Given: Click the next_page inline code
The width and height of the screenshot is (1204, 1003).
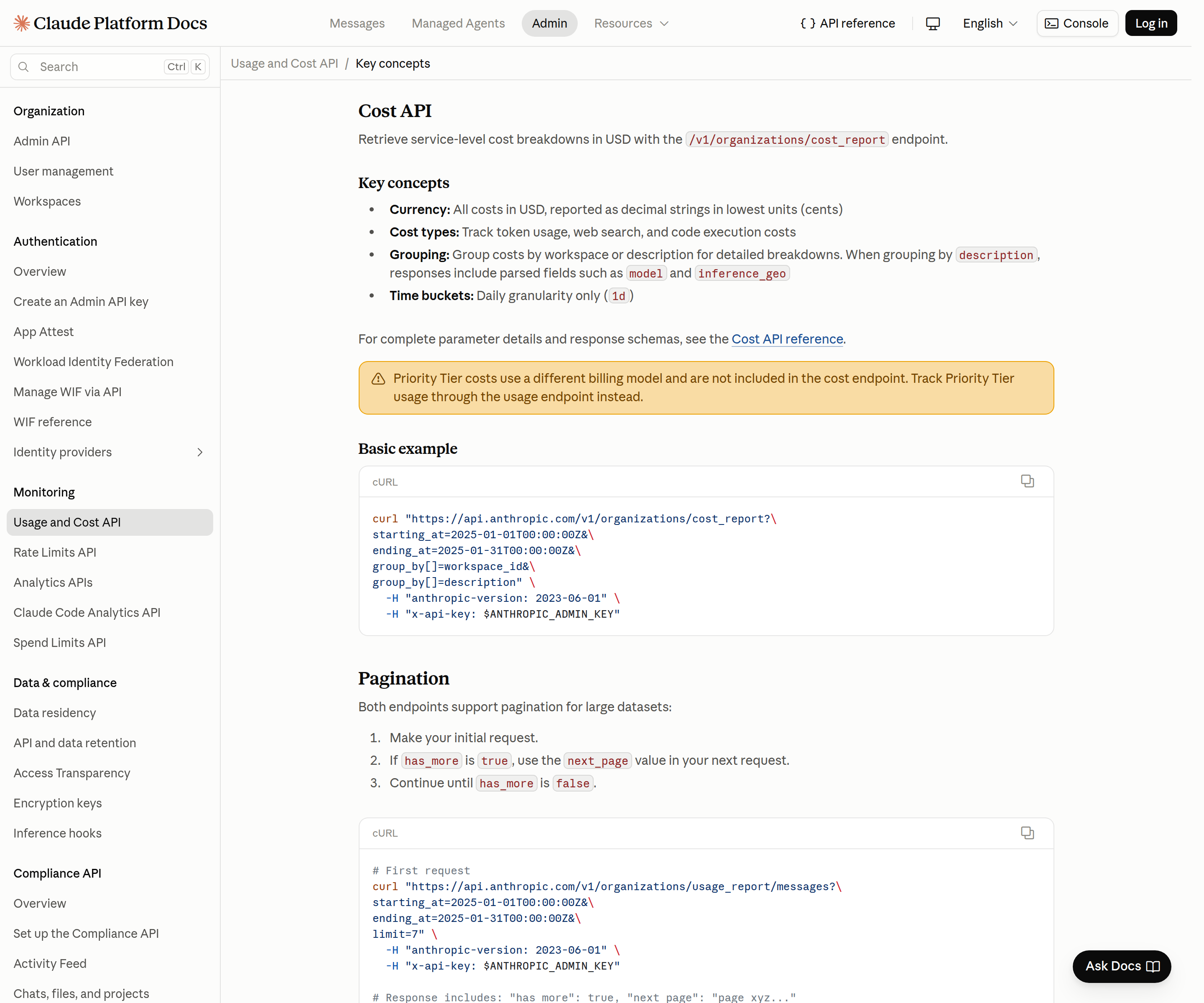Looking at the screenshot, I should coord(604,769).
